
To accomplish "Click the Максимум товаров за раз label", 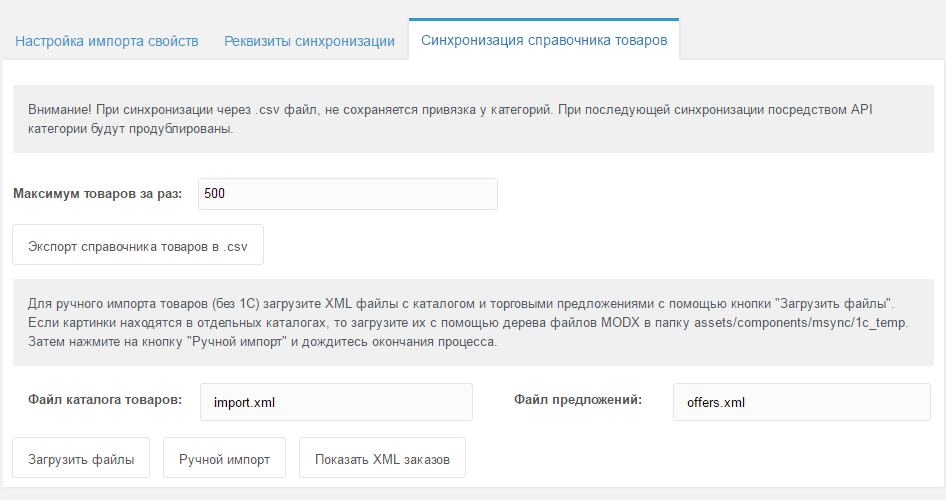I will click(98, 194).
